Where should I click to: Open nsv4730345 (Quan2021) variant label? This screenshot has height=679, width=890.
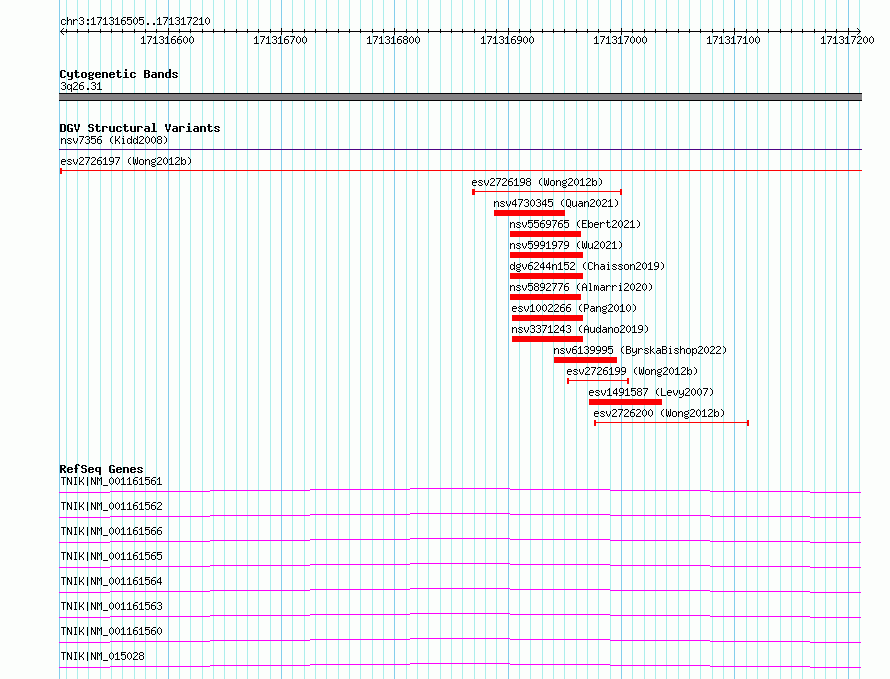(556, 203)
